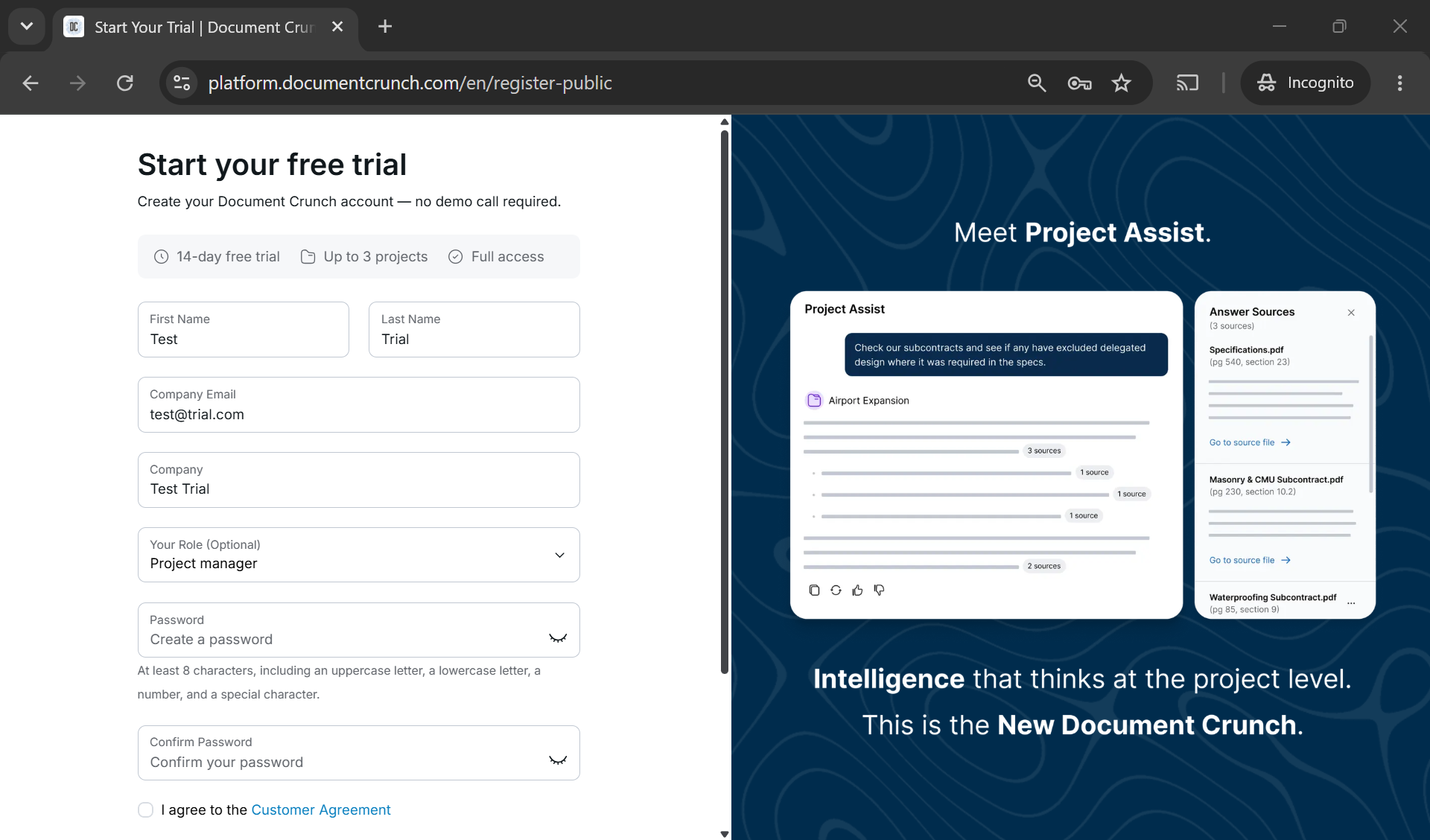Screen dimensions: 1430x840
Task: Open the tab search dropdown arrow
Action: pyautogui.click(x=27, y=27)
